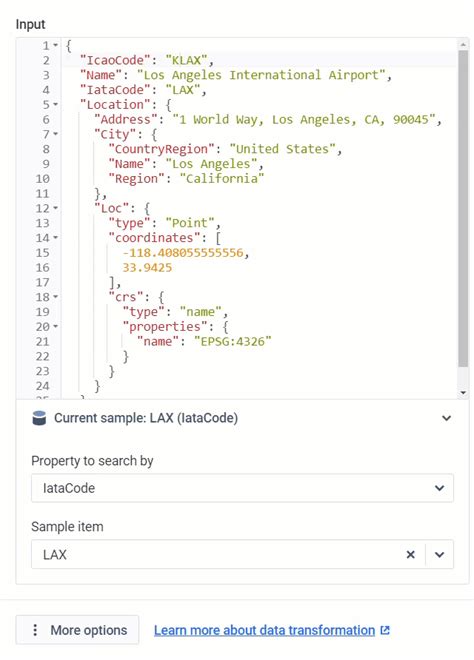Click the "Current sample: LAX (IataCode)" heading
Viewport: 474px width, 660px height.
(x=146, y=418)
